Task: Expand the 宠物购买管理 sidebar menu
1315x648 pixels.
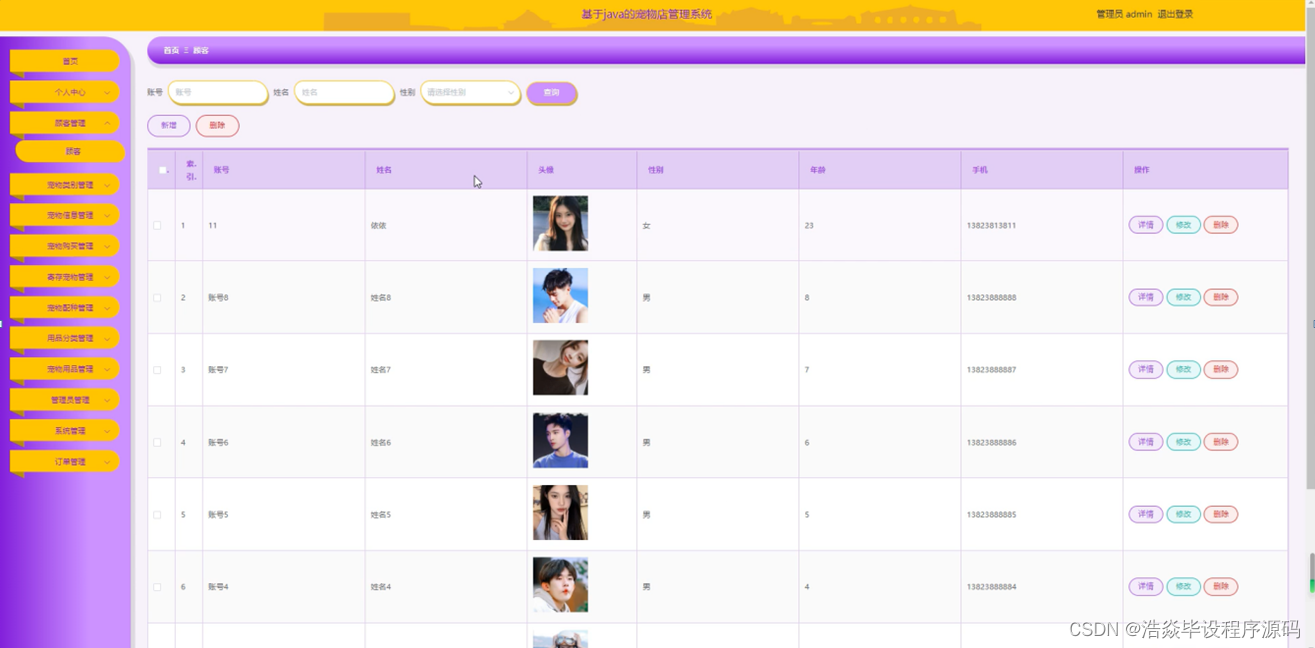Action: coord(65,246)
